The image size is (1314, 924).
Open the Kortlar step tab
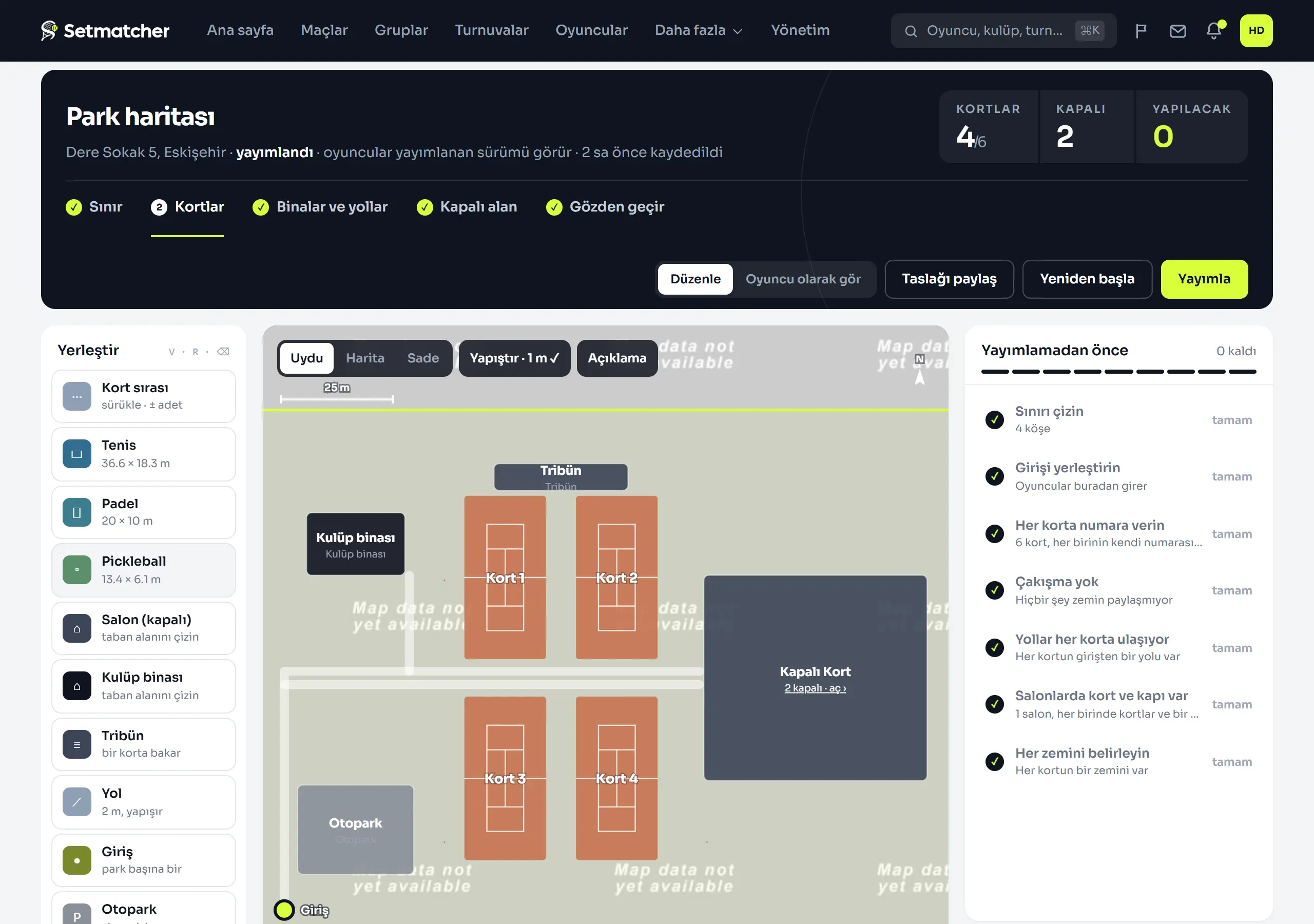click(187, 207)
